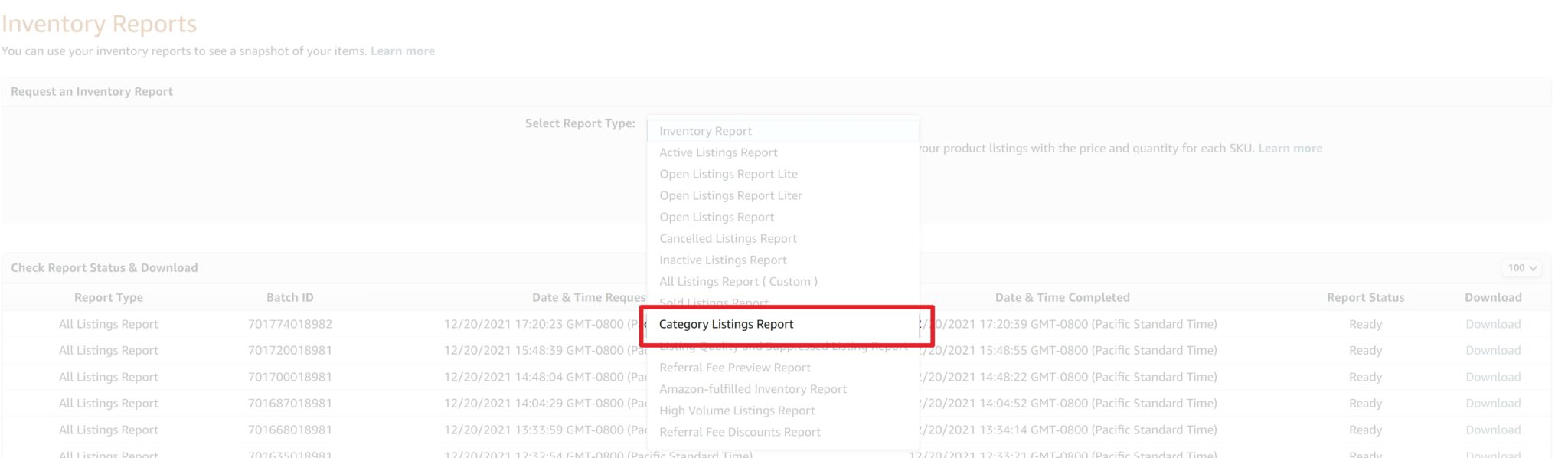
Task: Click Learn more link after SKU description
Action: pyautogui.click(x=1290, y=149)
